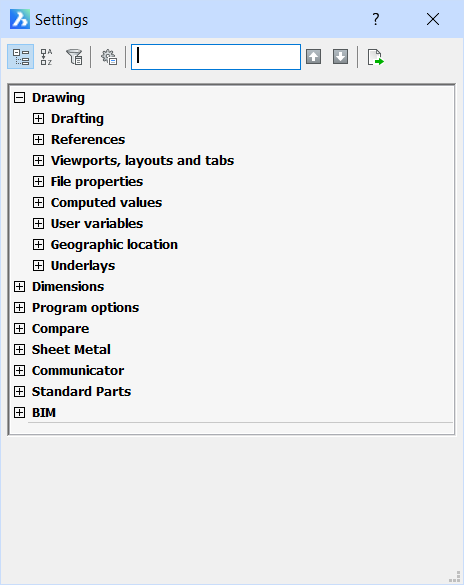Image resolution: width=464 pixels, height=585 pixels.
Task: Open the settings configuration gear icon
Action: tap(109, 57)
